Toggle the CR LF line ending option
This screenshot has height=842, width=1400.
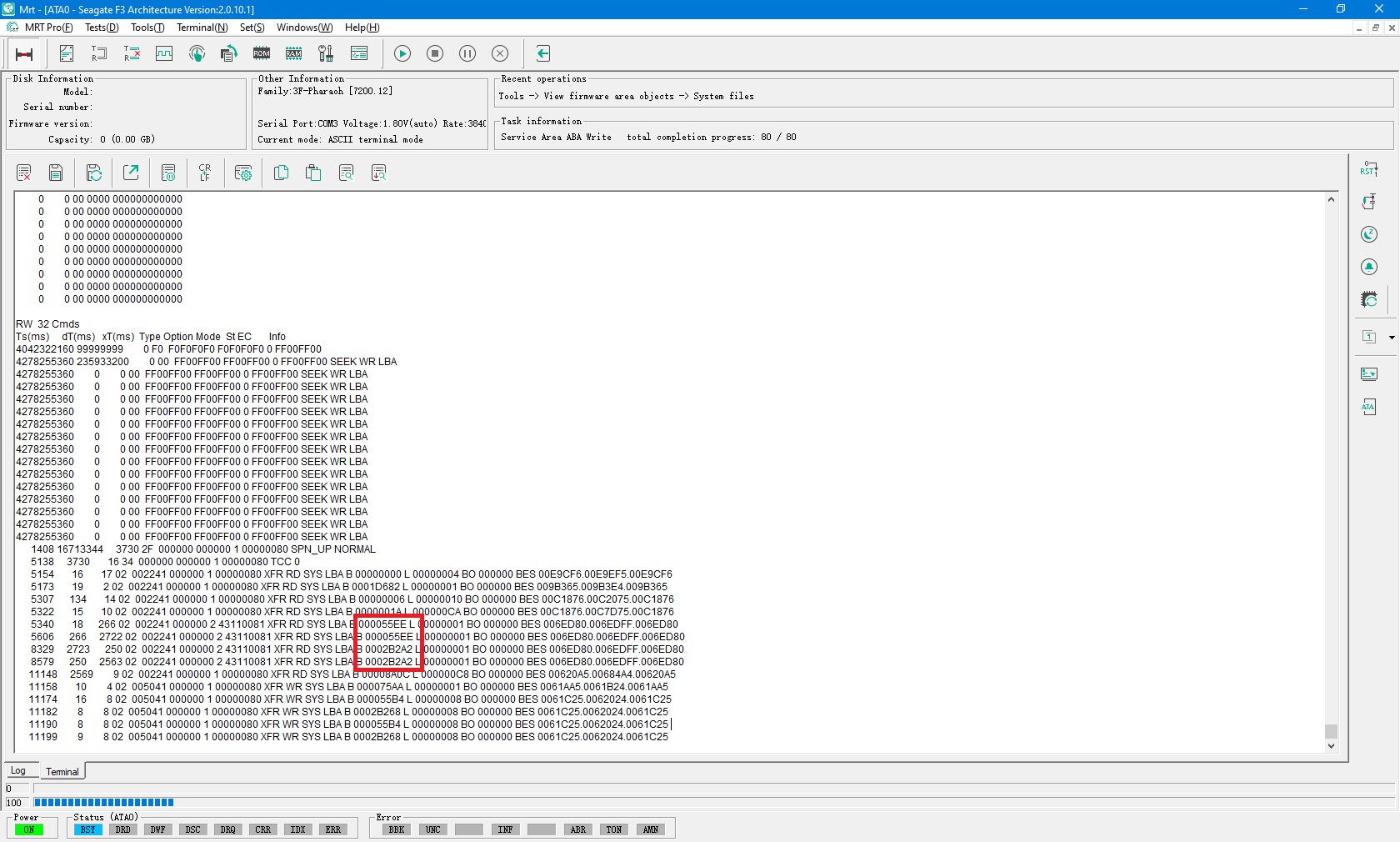pyautogui.click(x=205, y=173)
